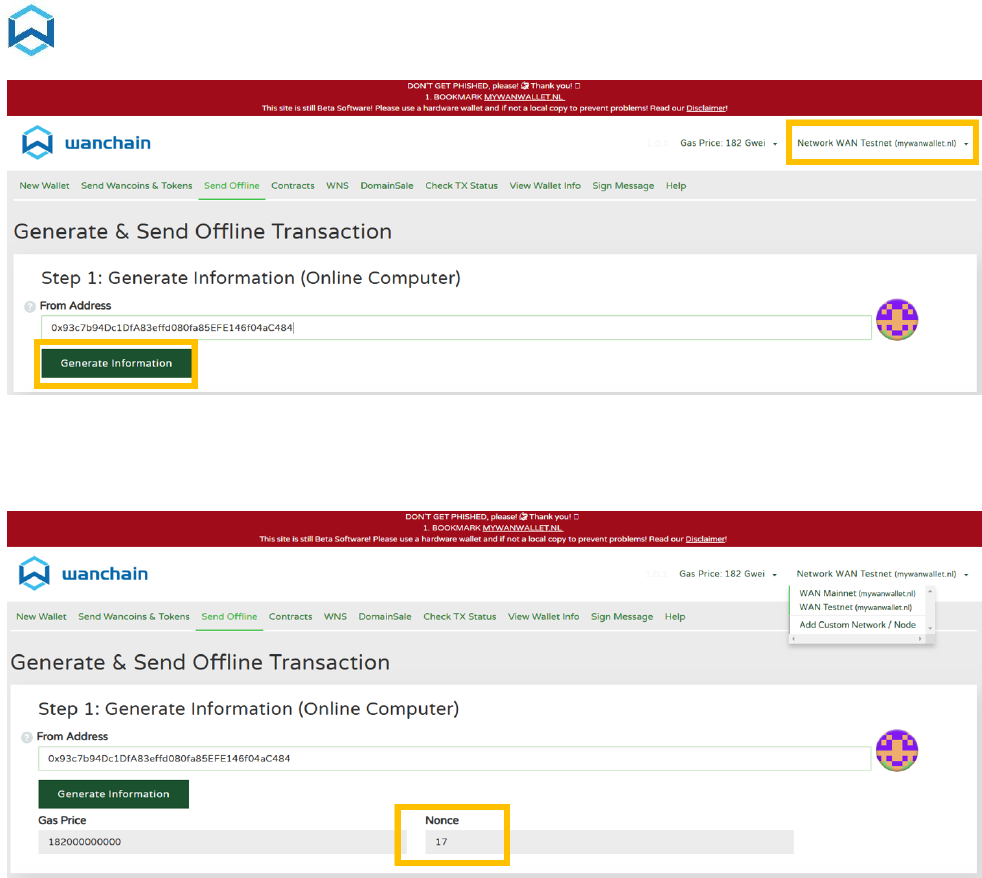The height and width of the screenshot is (878, 982).
Task: Open Network WAN Testnet dropdown in upper screenshot
Action: tap(882, 143)
